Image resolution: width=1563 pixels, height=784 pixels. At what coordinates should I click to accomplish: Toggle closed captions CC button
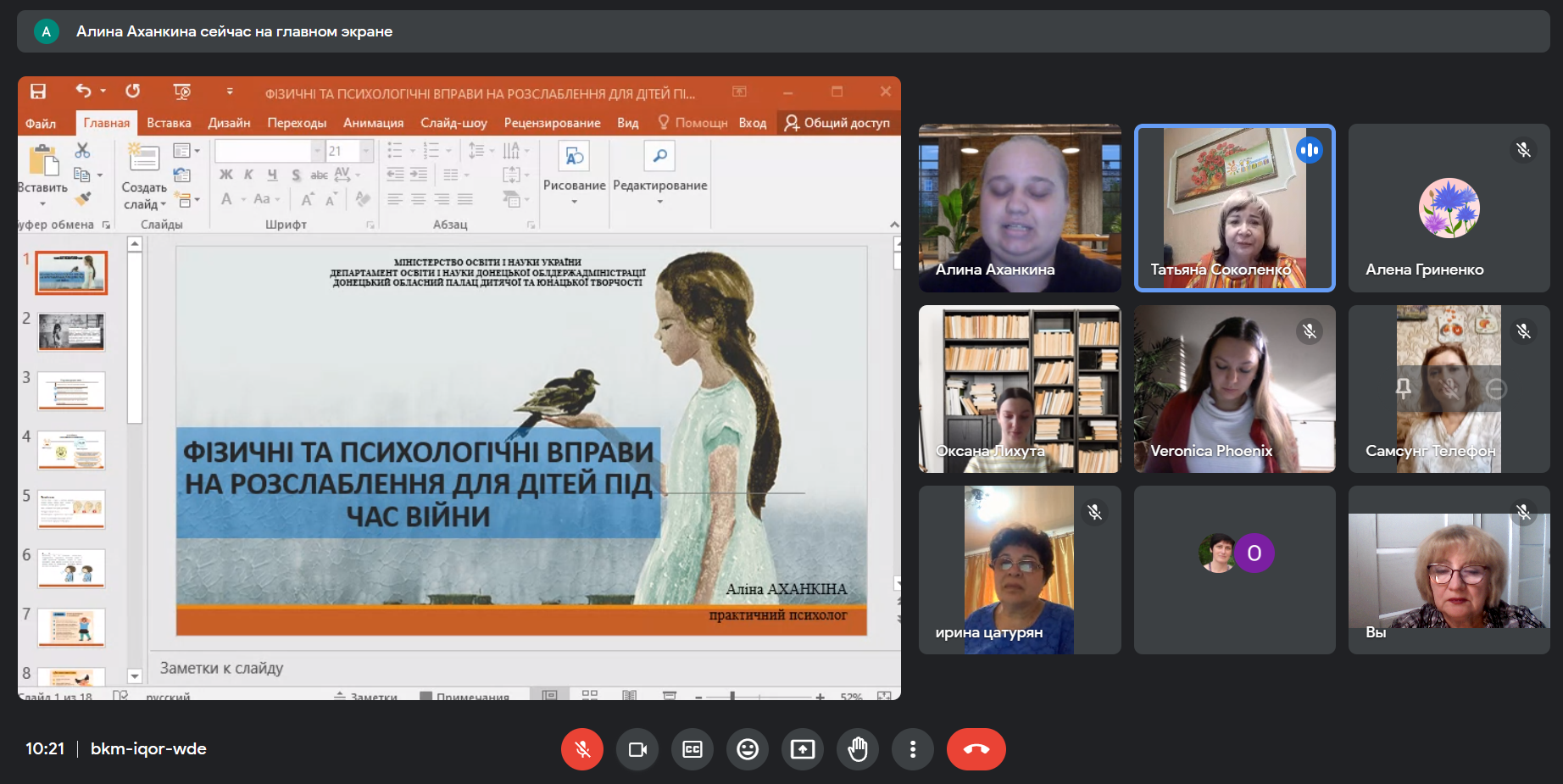693,749
